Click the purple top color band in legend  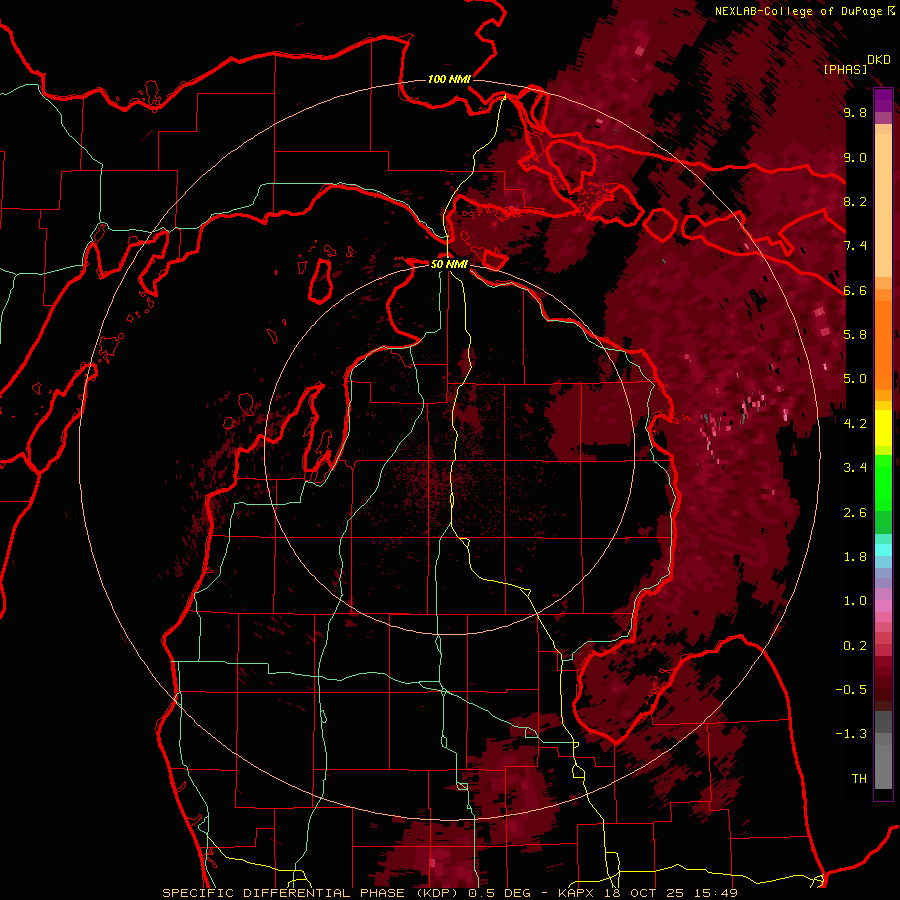[883, 100]
